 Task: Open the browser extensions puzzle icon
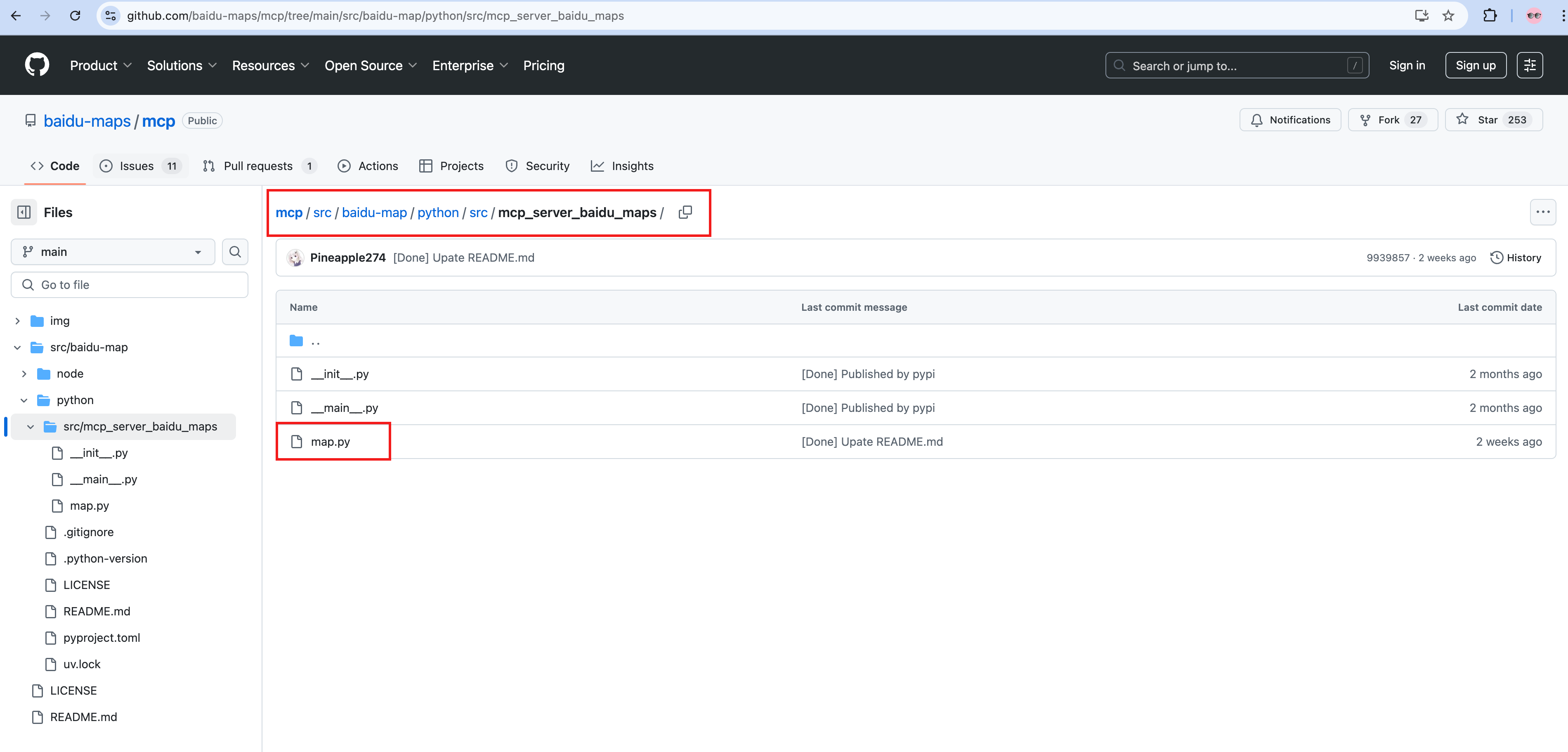1490,16
